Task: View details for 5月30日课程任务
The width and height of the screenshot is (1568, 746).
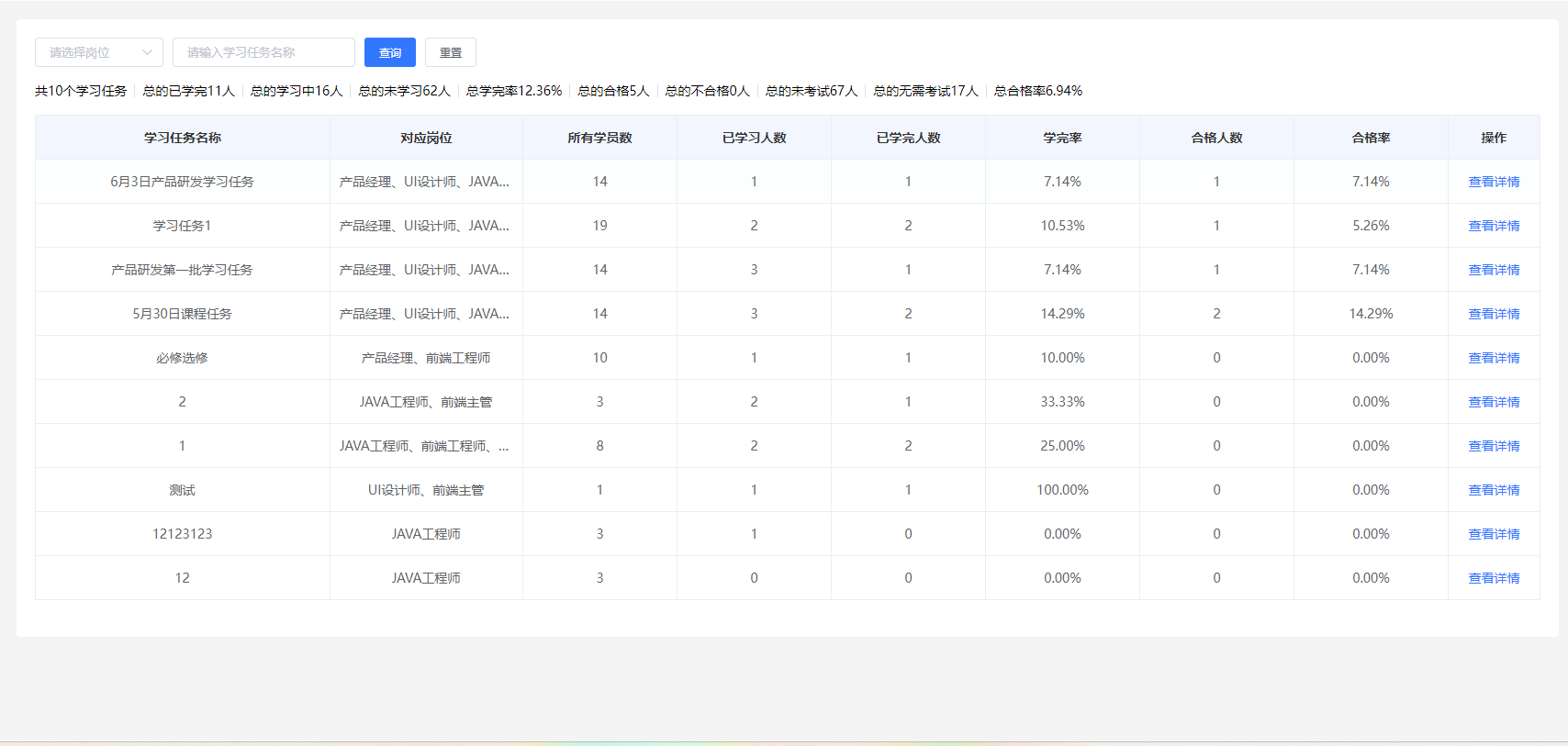Action: pyautogui.click(x=1494, y=314)
